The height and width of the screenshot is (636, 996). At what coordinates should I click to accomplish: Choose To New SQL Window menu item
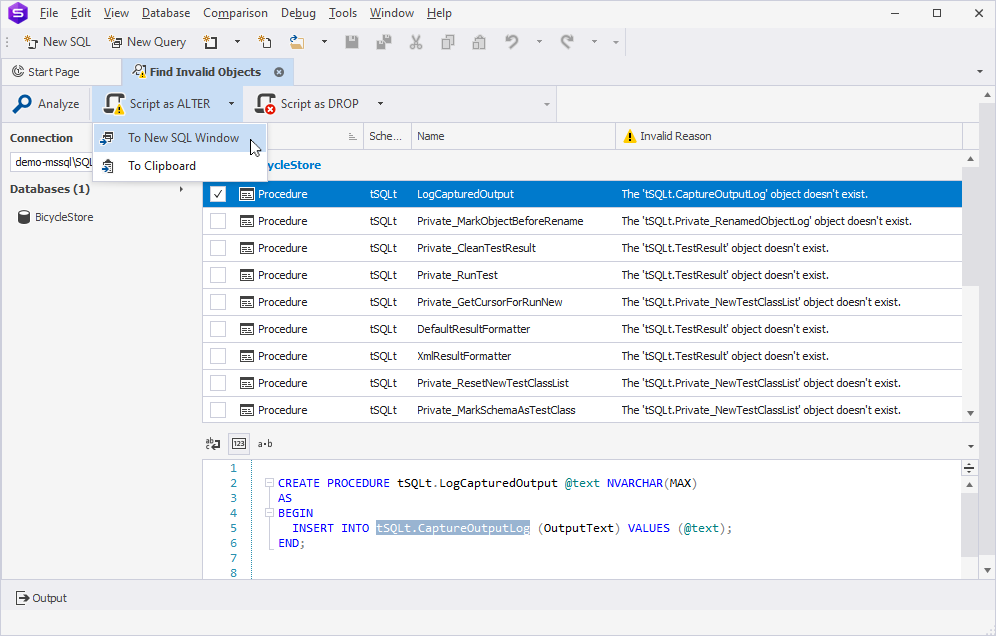(x=180, y=138)
